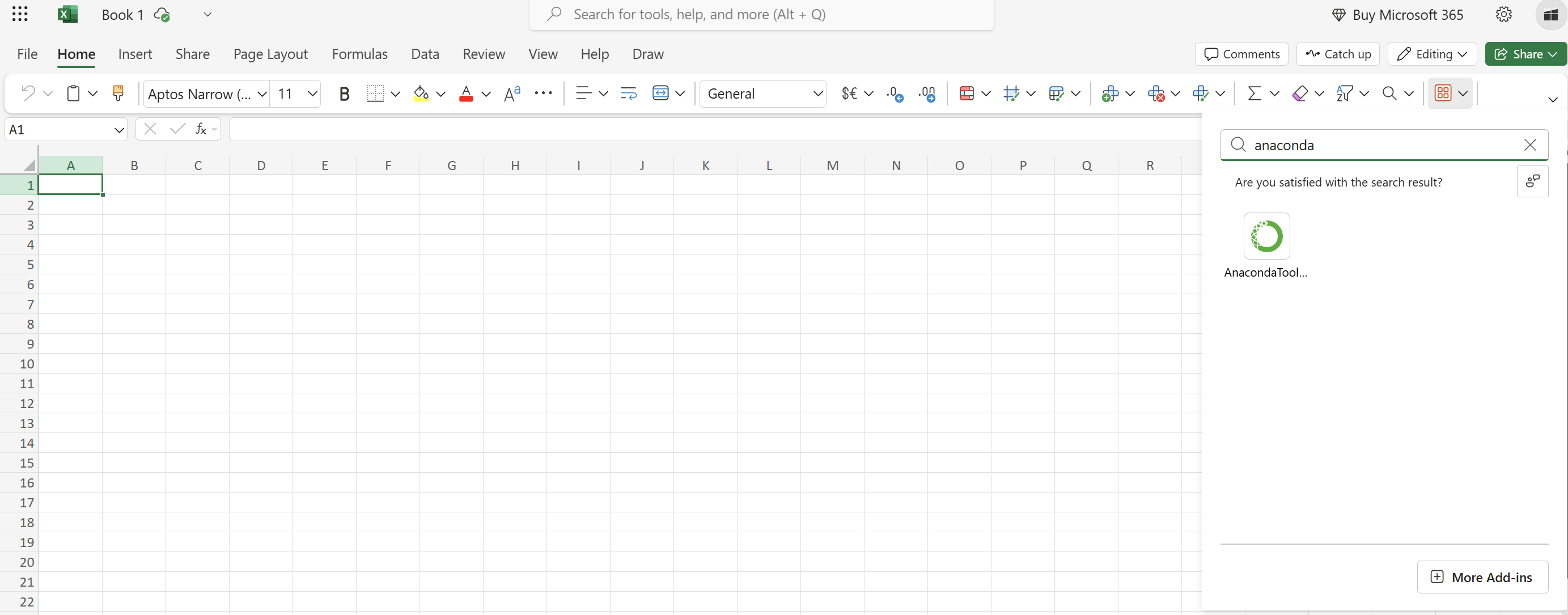Click the Insert Function fx icon
Screen dimensions: 1568x615
201,129
